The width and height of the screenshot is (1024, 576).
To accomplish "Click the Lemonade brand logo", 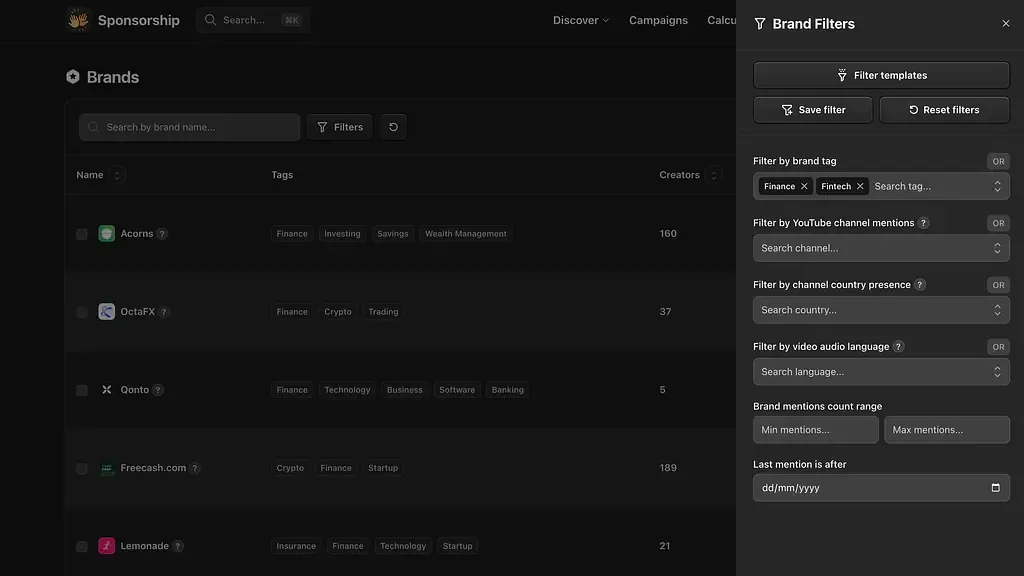I will pyautogui.click(x=106, y=545).
